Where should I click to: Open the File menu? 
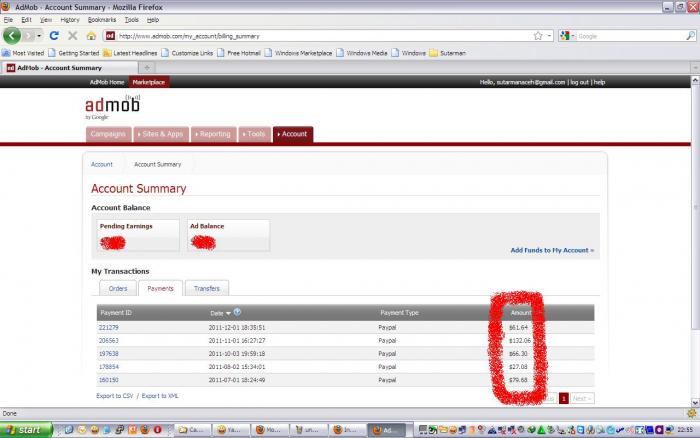click(8, 20)
